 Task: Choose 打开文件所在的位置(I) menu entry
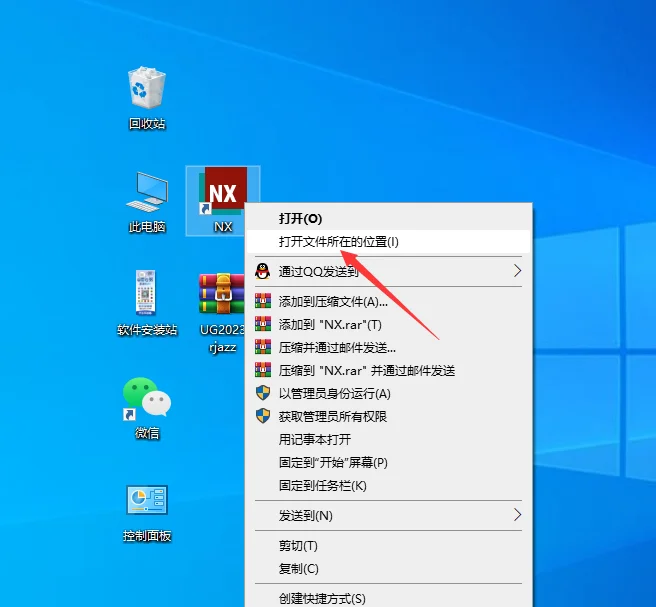(x=388, y=241)
